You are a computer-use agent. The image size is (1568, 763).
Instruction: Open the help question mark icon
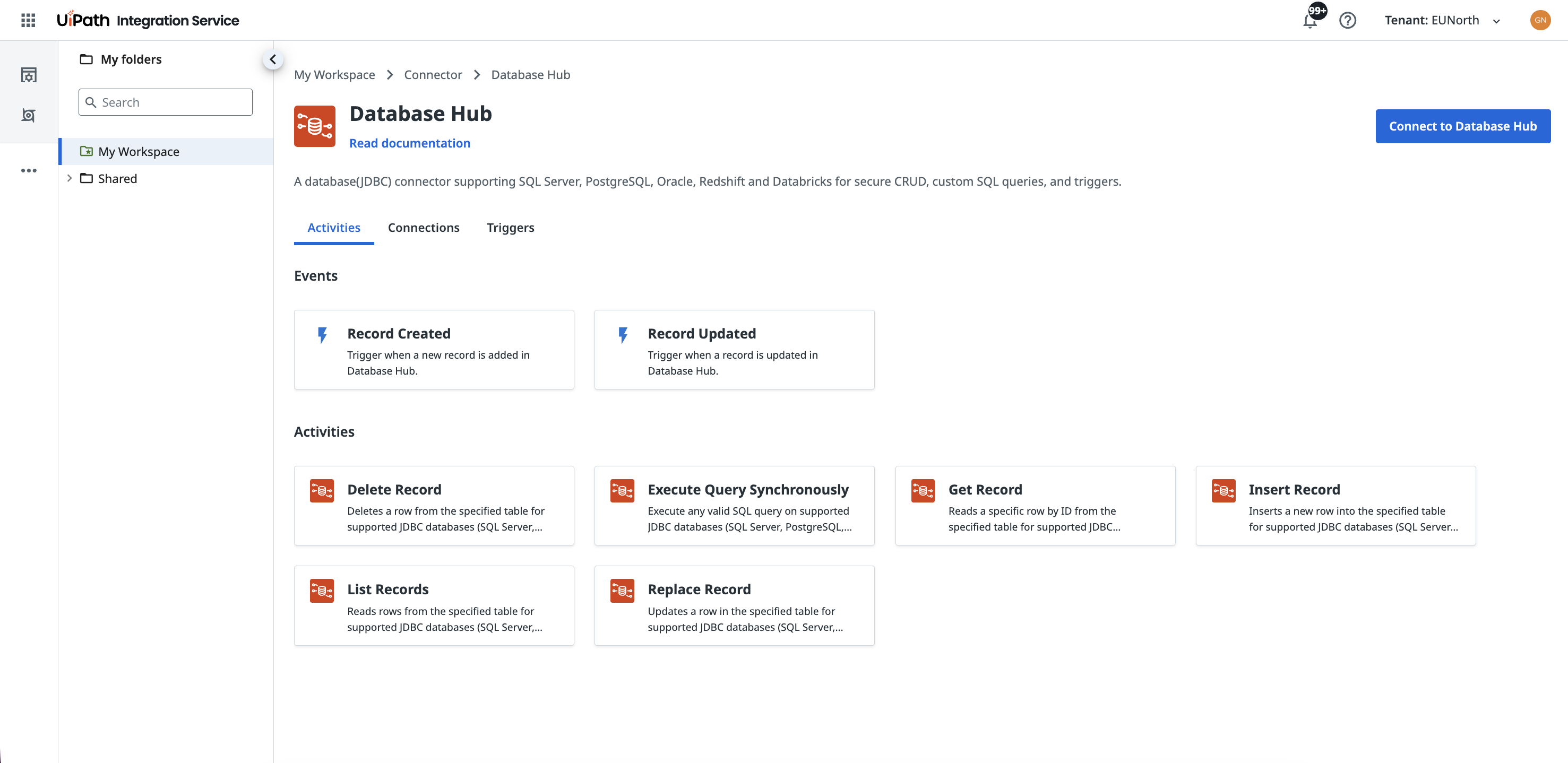point(1348,20)
